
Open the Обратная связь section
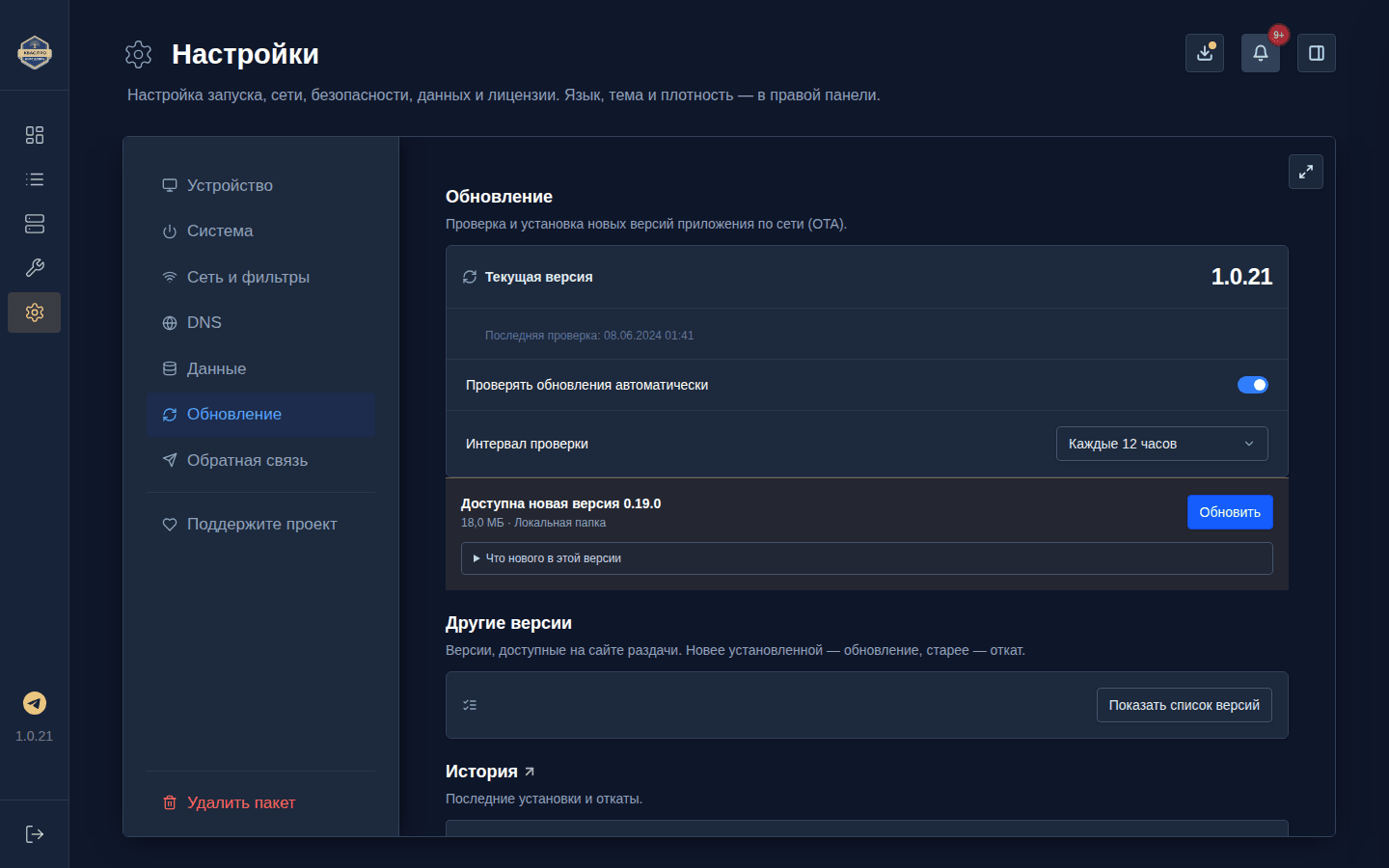(260, 460)
